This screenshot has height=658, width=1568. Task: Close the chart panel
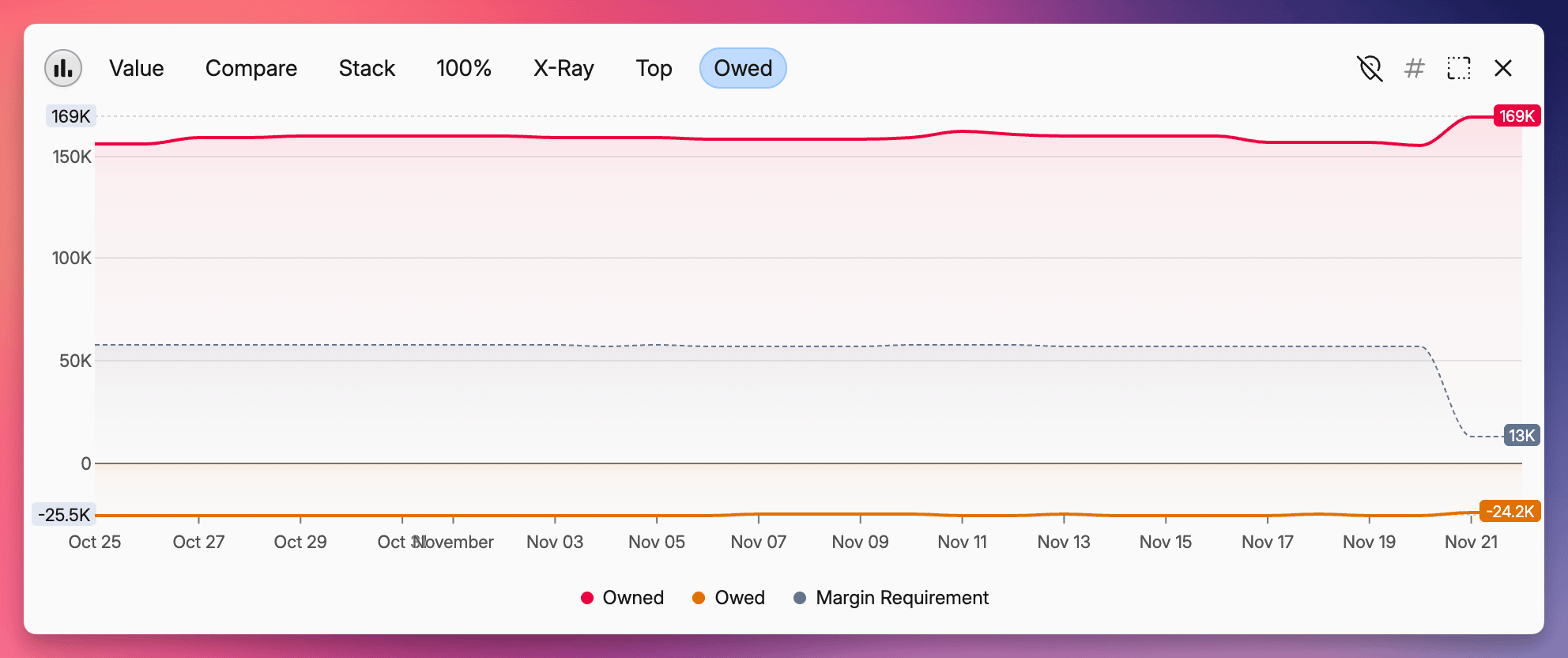(x=1503, y=68)
